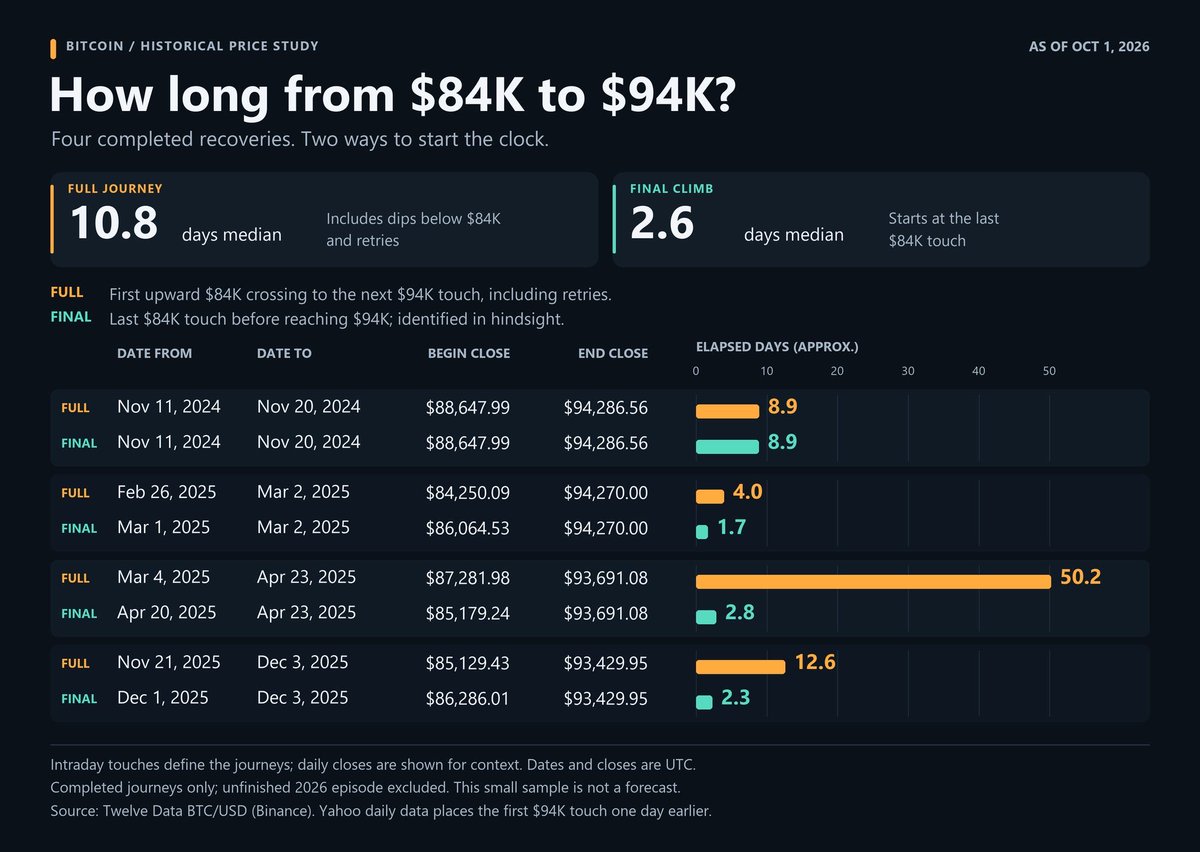The image size is (1200, 852).
Task: Select the "Mar 1, 2025" start date
Action: coord(161,527)
